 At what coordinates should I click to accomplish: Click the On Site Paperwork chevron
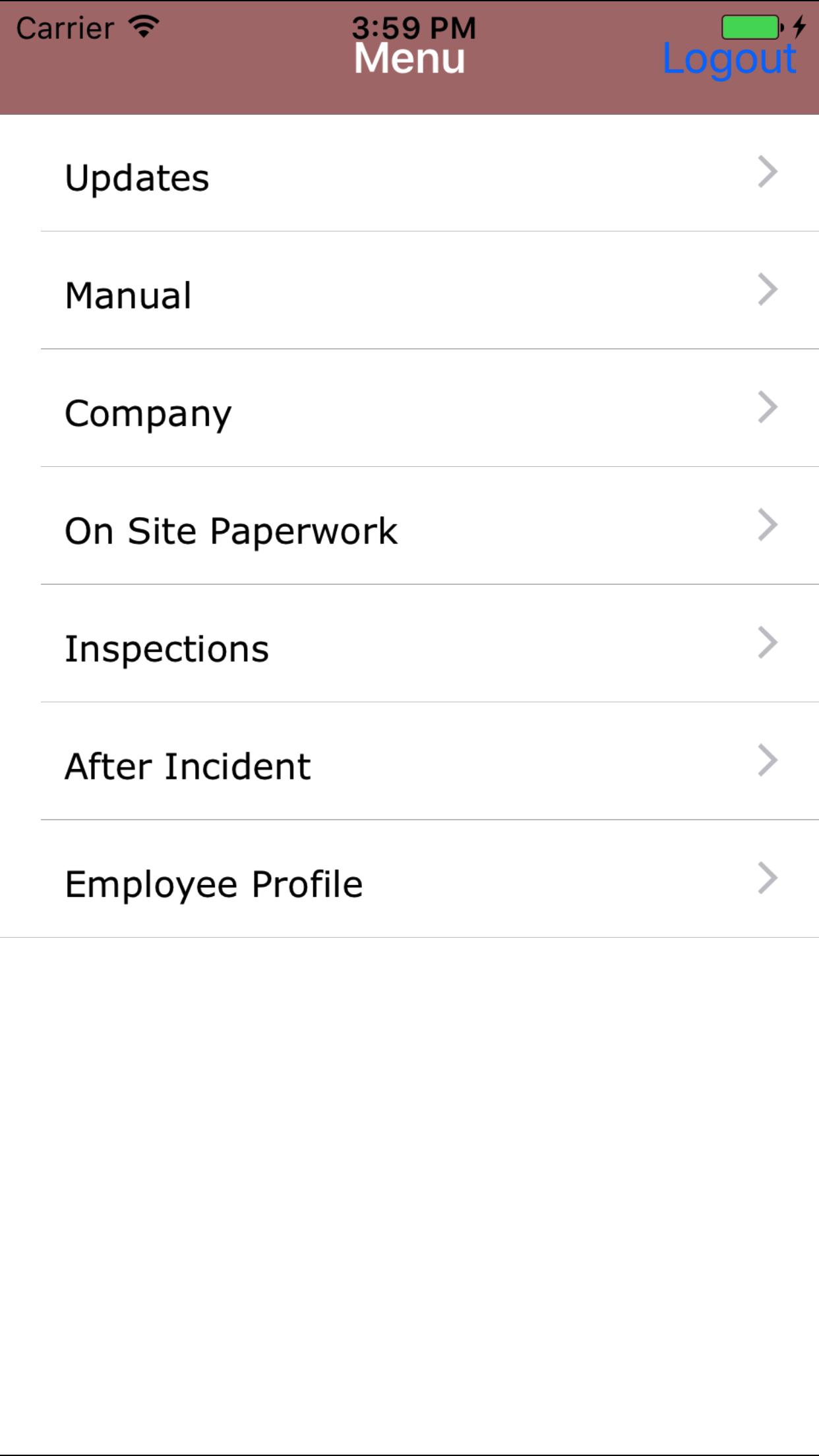(768, 526)
